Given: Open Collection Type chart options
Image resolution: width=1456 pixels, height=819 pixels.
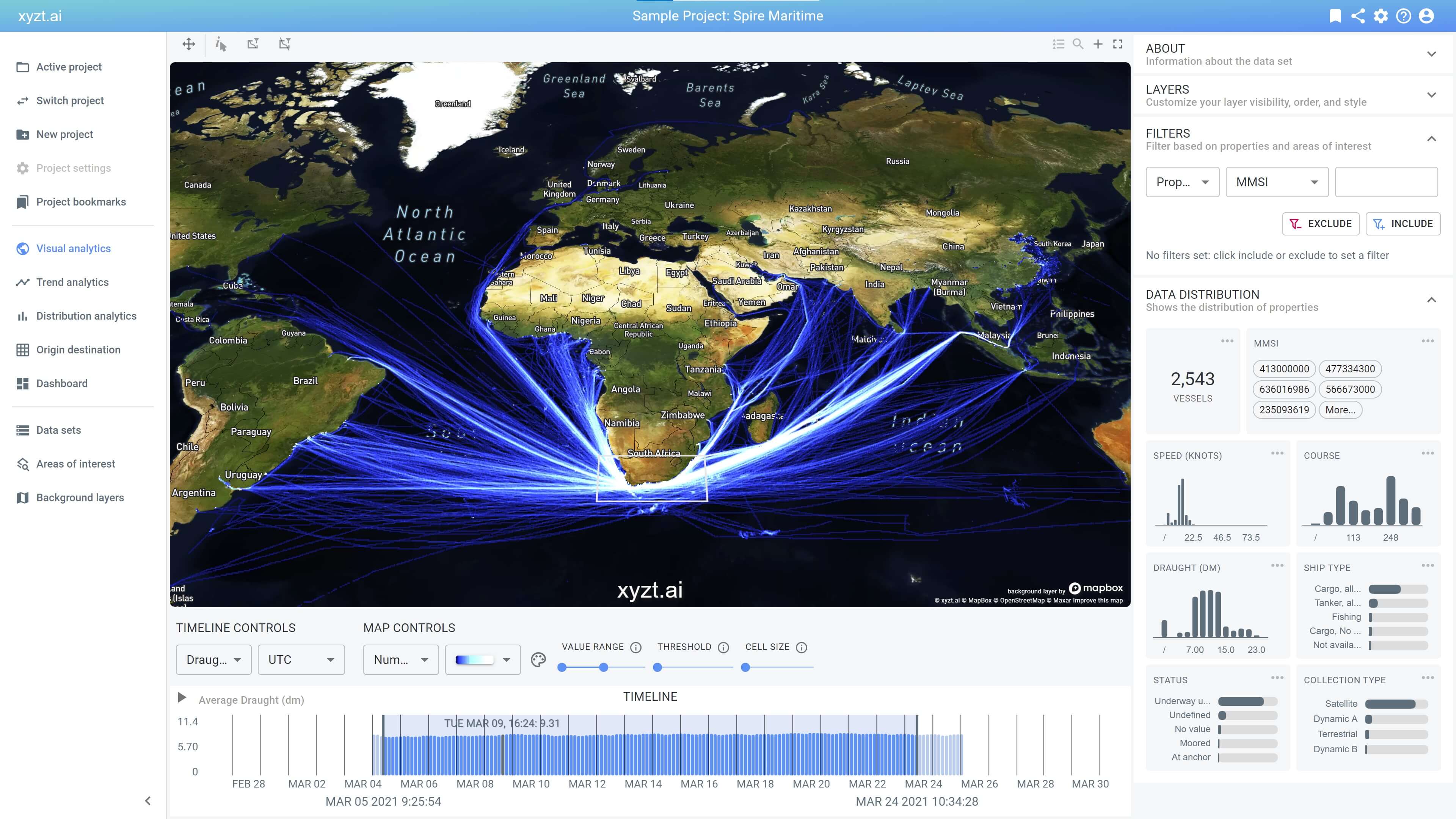Looking at the screenshot, I should coord(1428,678).
